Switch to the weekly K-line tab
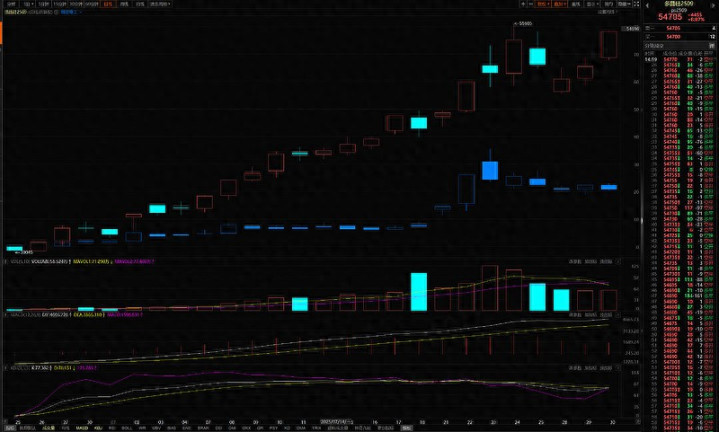719x432 pixels. coord(124,4)
